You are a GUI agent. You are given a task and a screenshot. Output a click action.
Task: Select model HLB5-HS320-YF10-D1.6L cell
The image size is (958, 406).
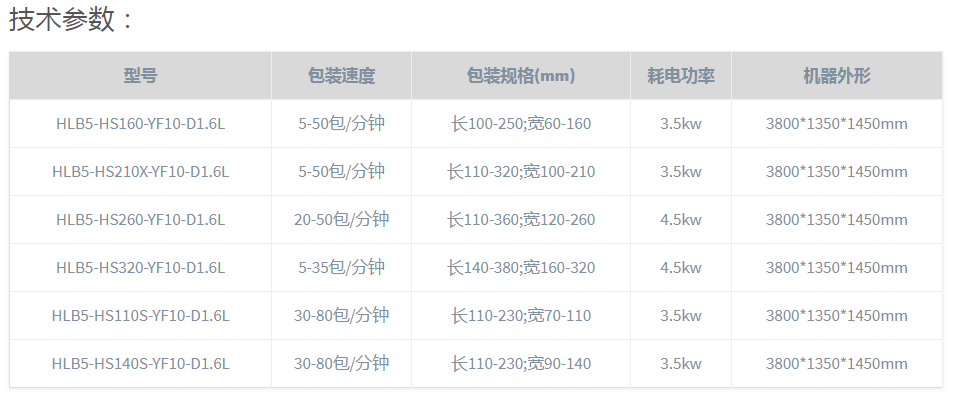click(141, 267)
